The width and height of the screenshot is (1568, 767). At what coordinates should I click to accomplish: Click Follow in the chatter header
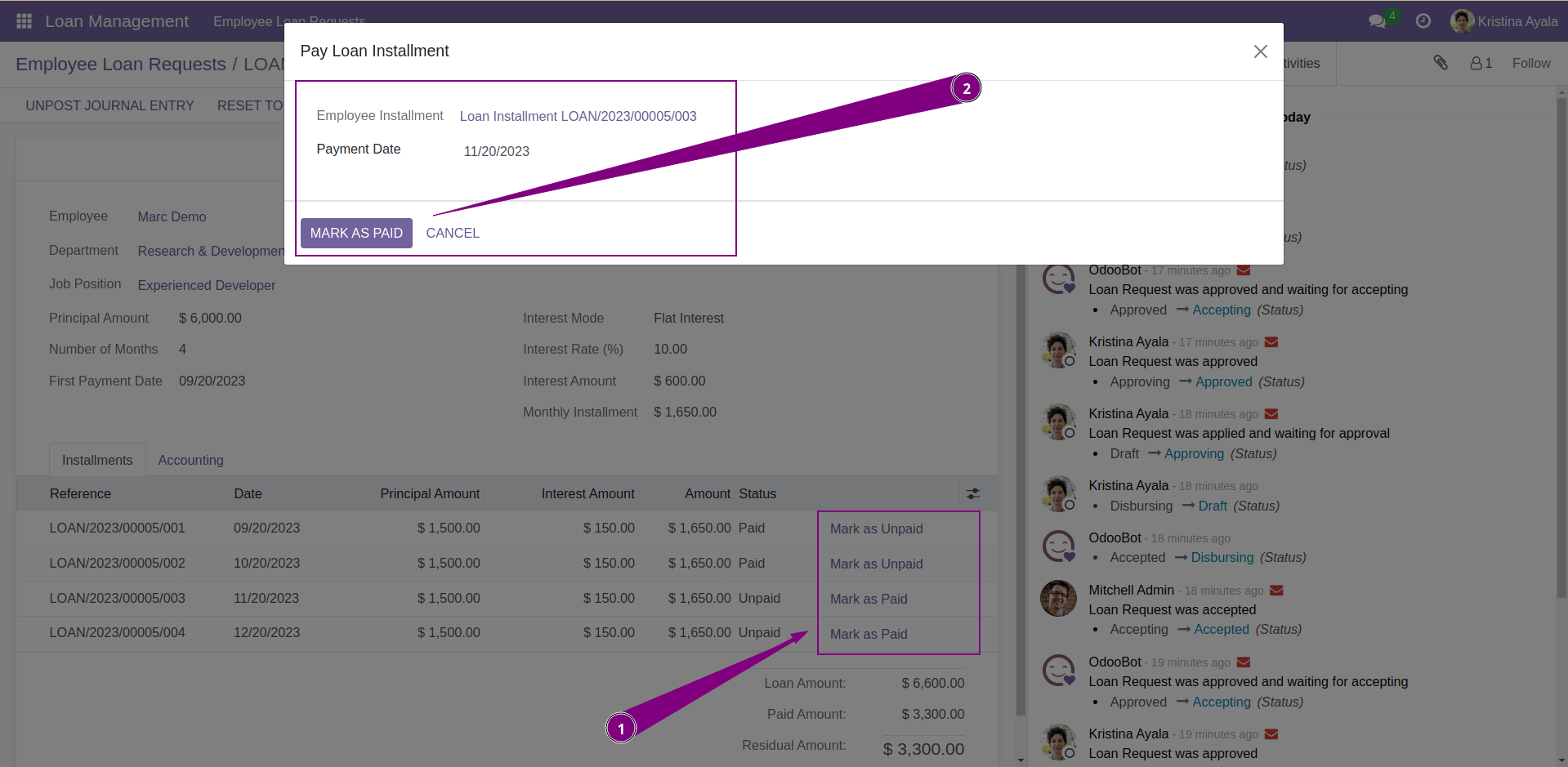point(1530,63)
